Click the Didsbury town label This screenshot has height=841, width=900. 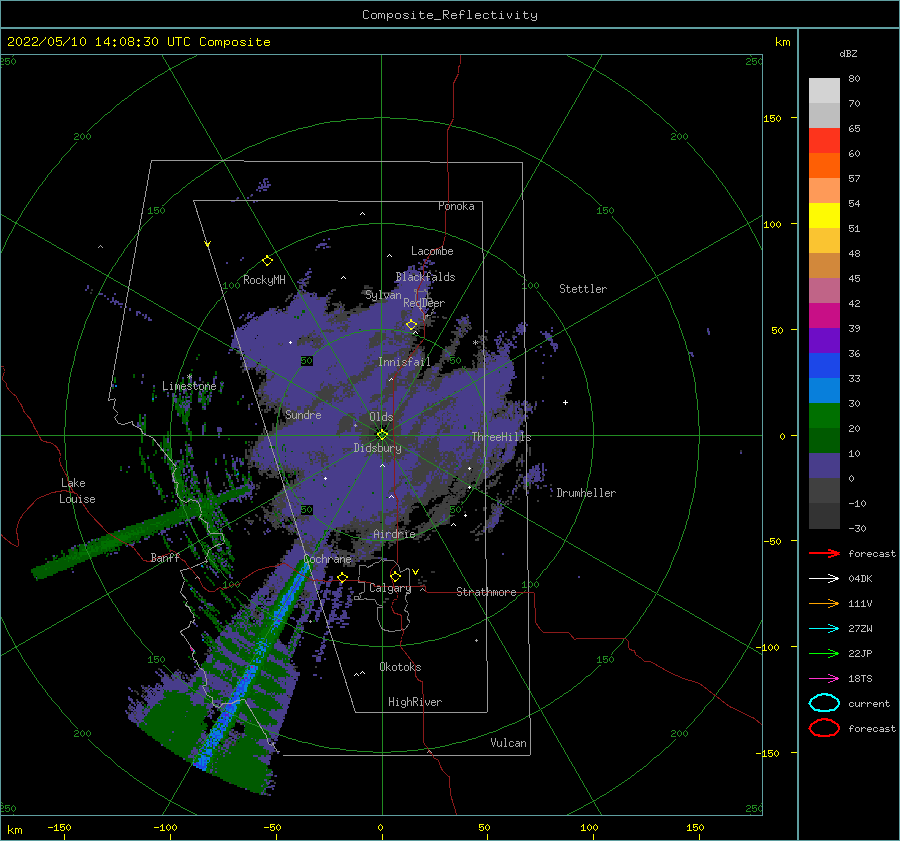[x=378, y=448]
